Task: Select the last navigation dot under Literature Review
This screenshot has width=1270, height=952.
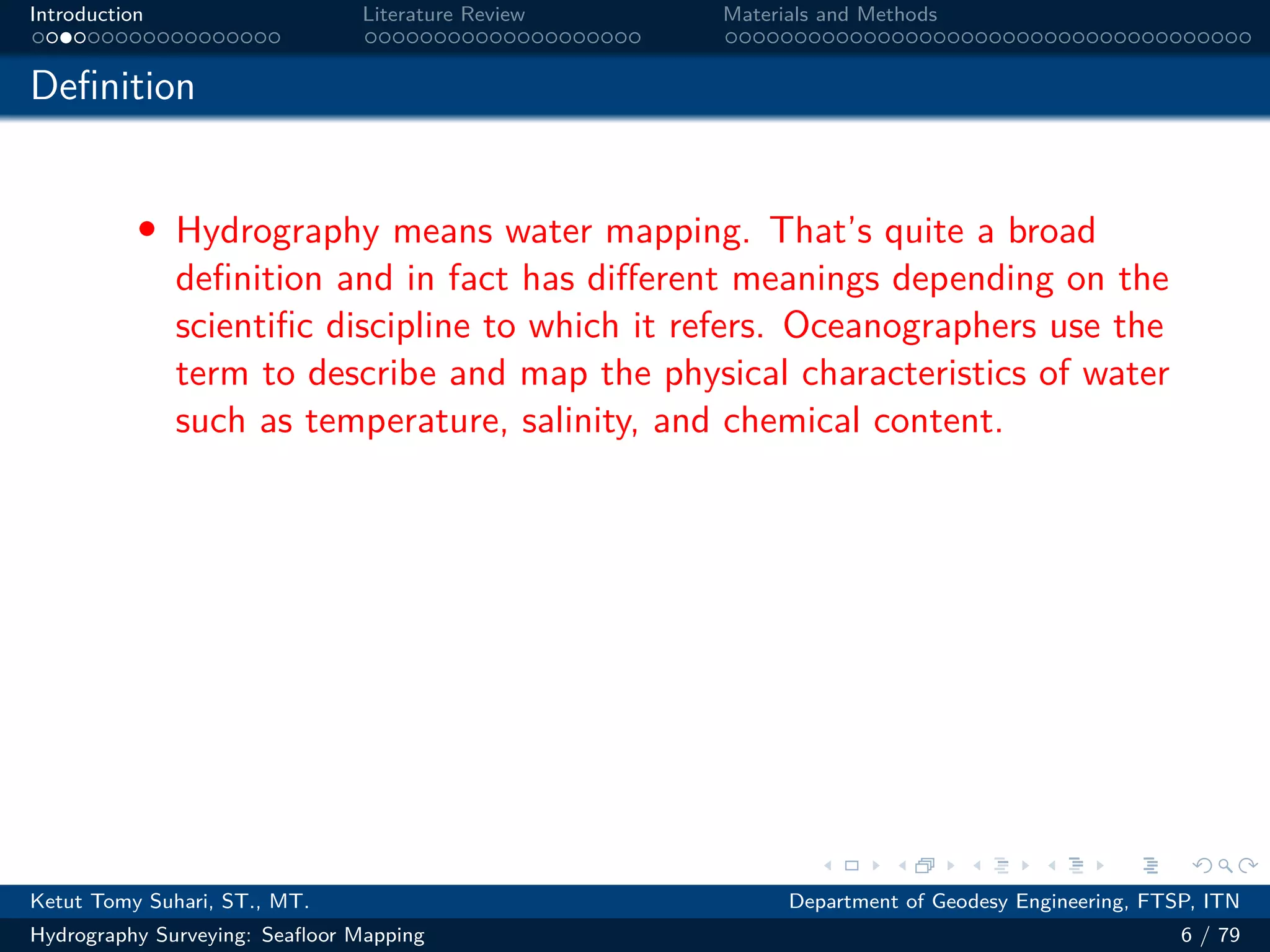Action: pos(634,38)
